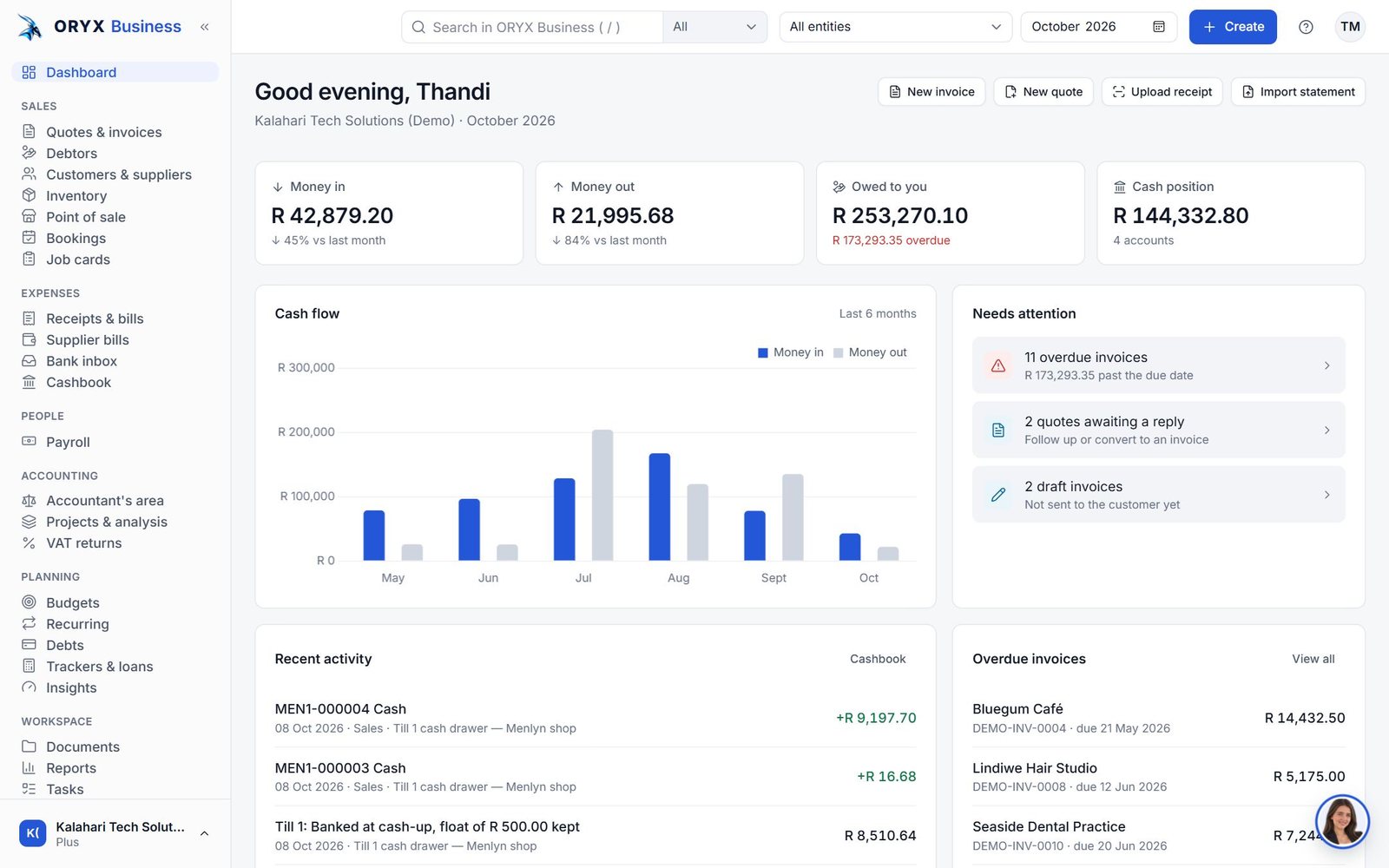This screenshot has width=1389, height=868.
Task: Open the support chat avatar bubble
Action: click(1342, 821)
